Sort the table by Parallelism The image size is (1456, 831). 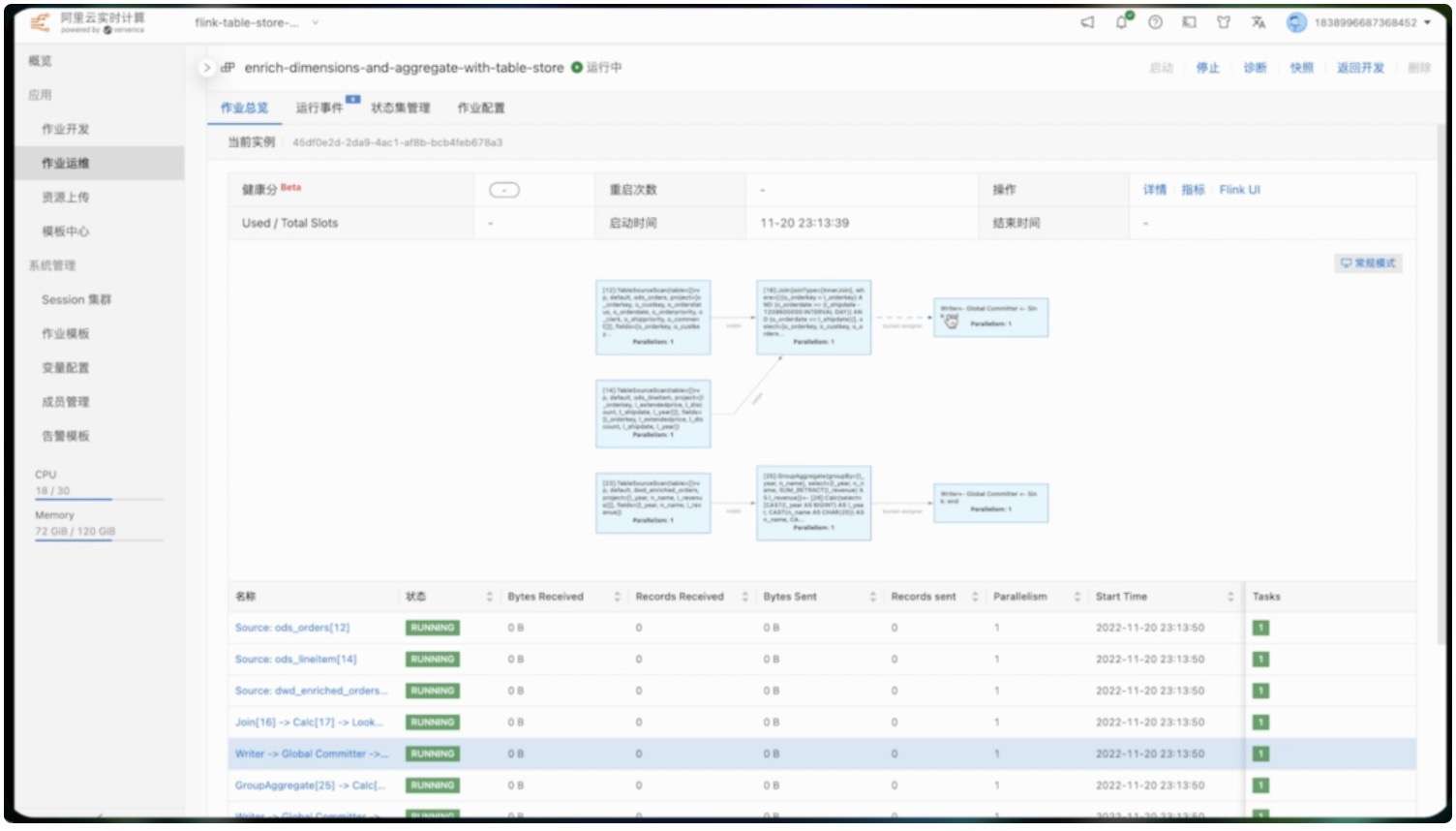click(x=1077, y=597)
